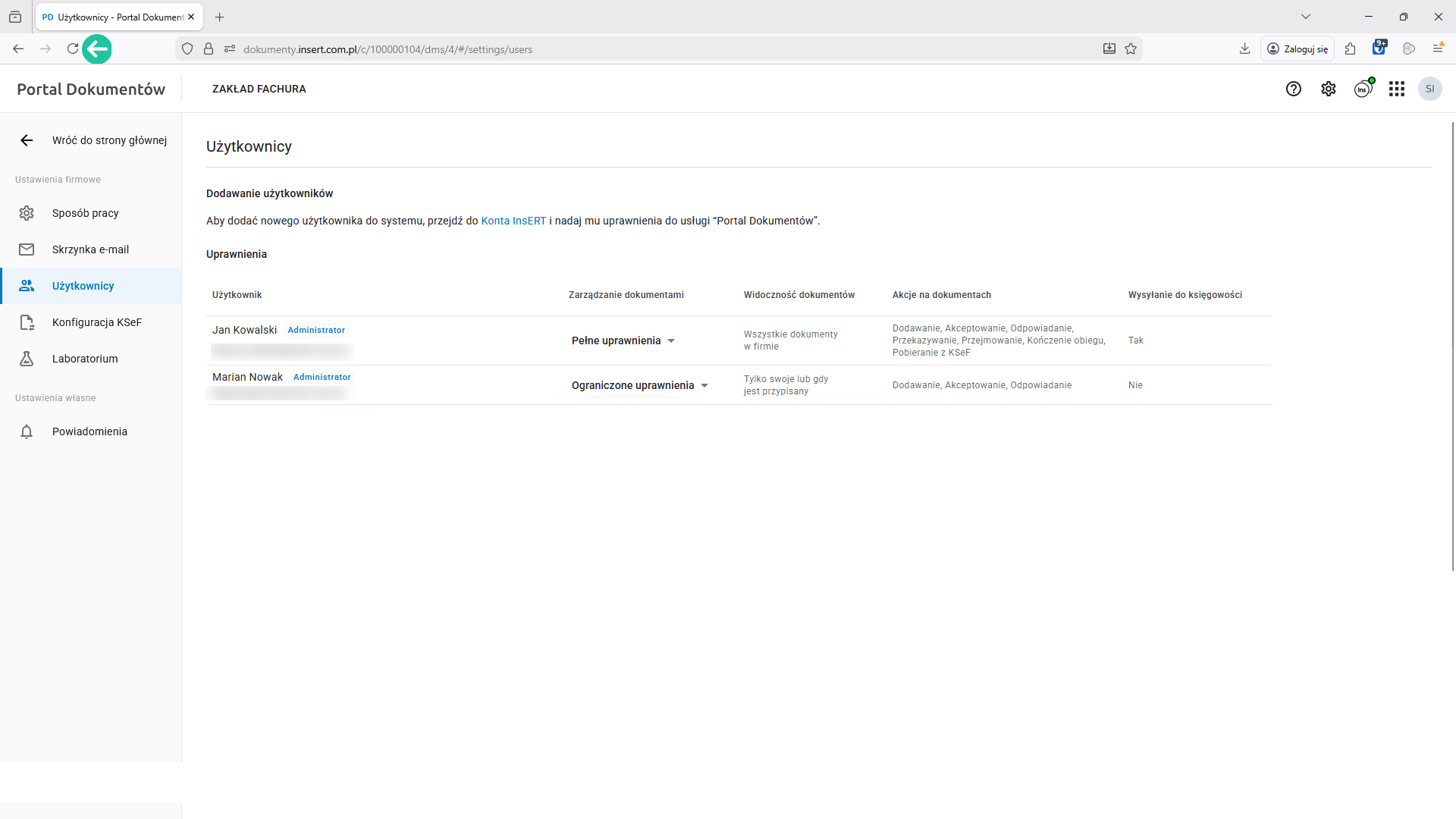Open Sposób pracy settings
This screenshot has width=1456, height=819.
tap(85, 213)
